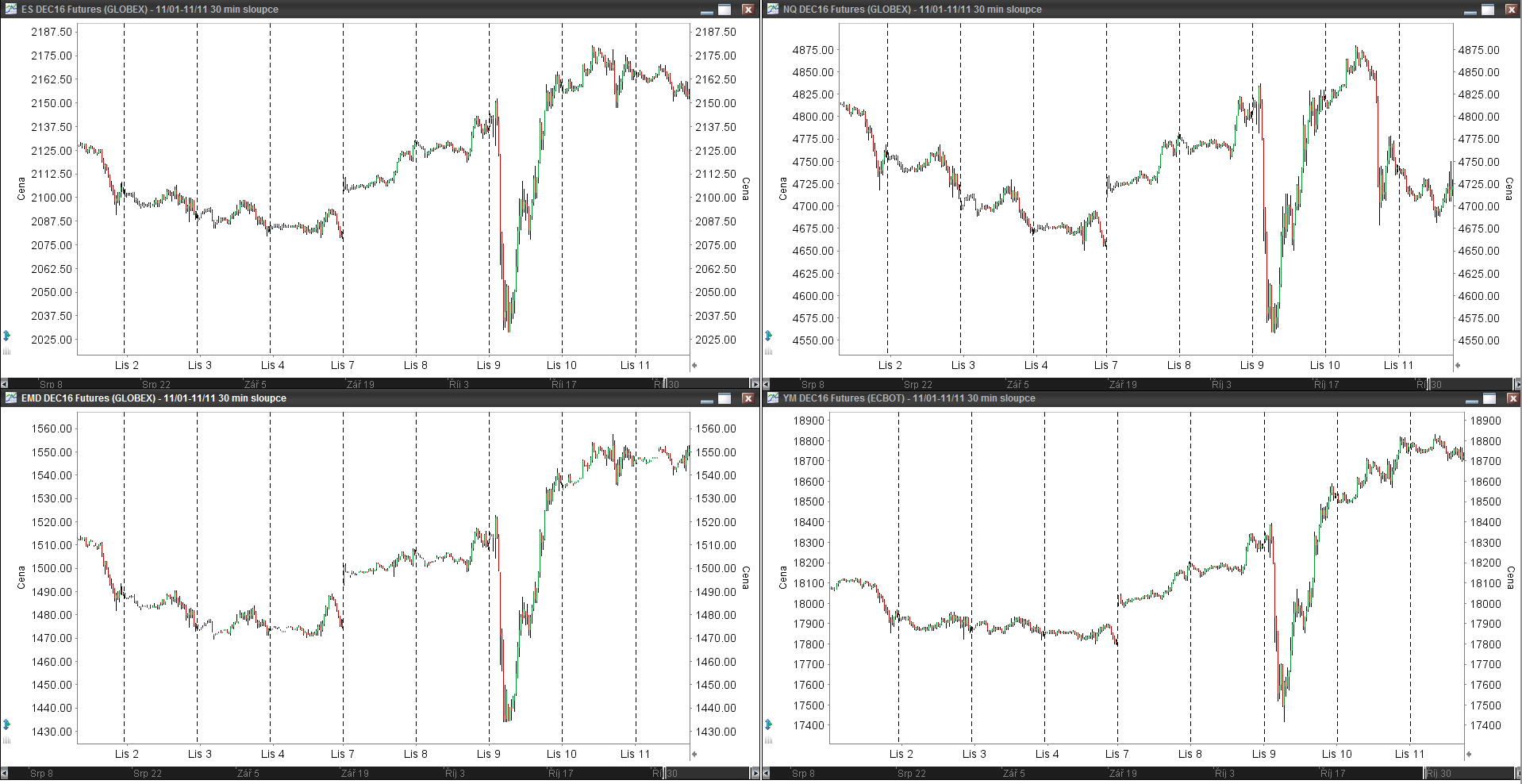Click small gray arrow right of YM time axis
Screen dimensions: 1522x784
1469,755
